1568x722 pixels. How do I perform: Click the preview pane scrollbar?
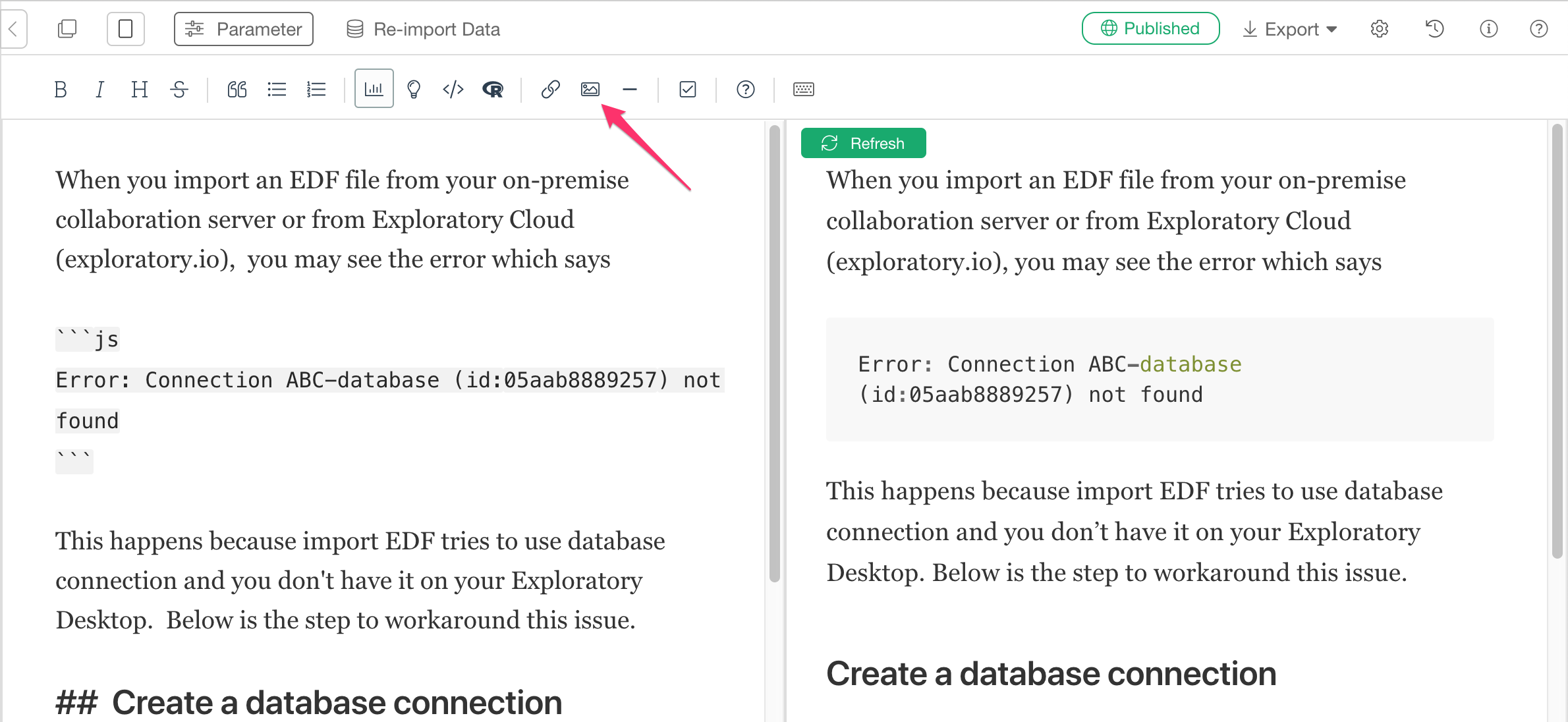(1557, 341)
